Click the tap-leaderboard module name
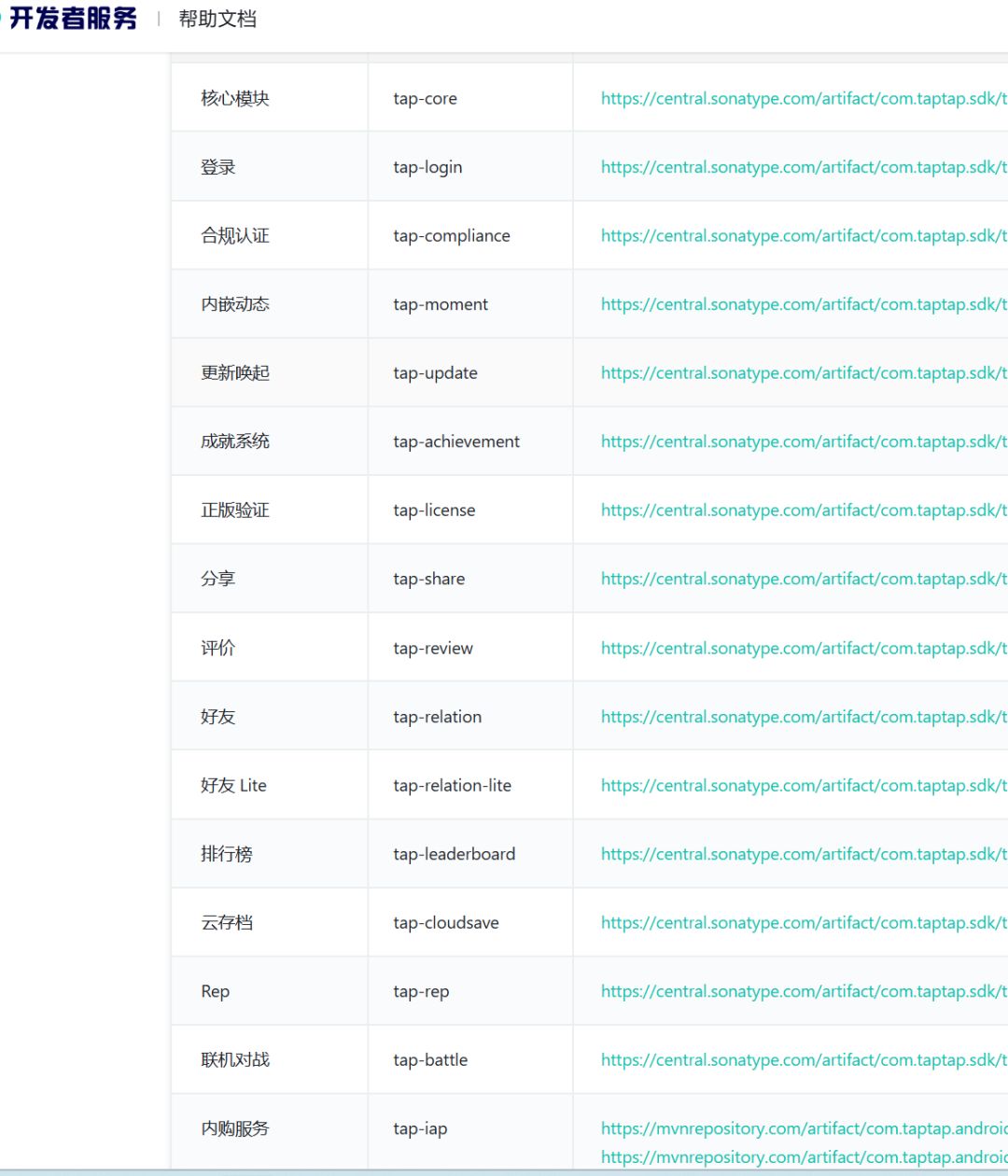The width and height of the screenshot is (1008, 1176). tap(455, 854)
